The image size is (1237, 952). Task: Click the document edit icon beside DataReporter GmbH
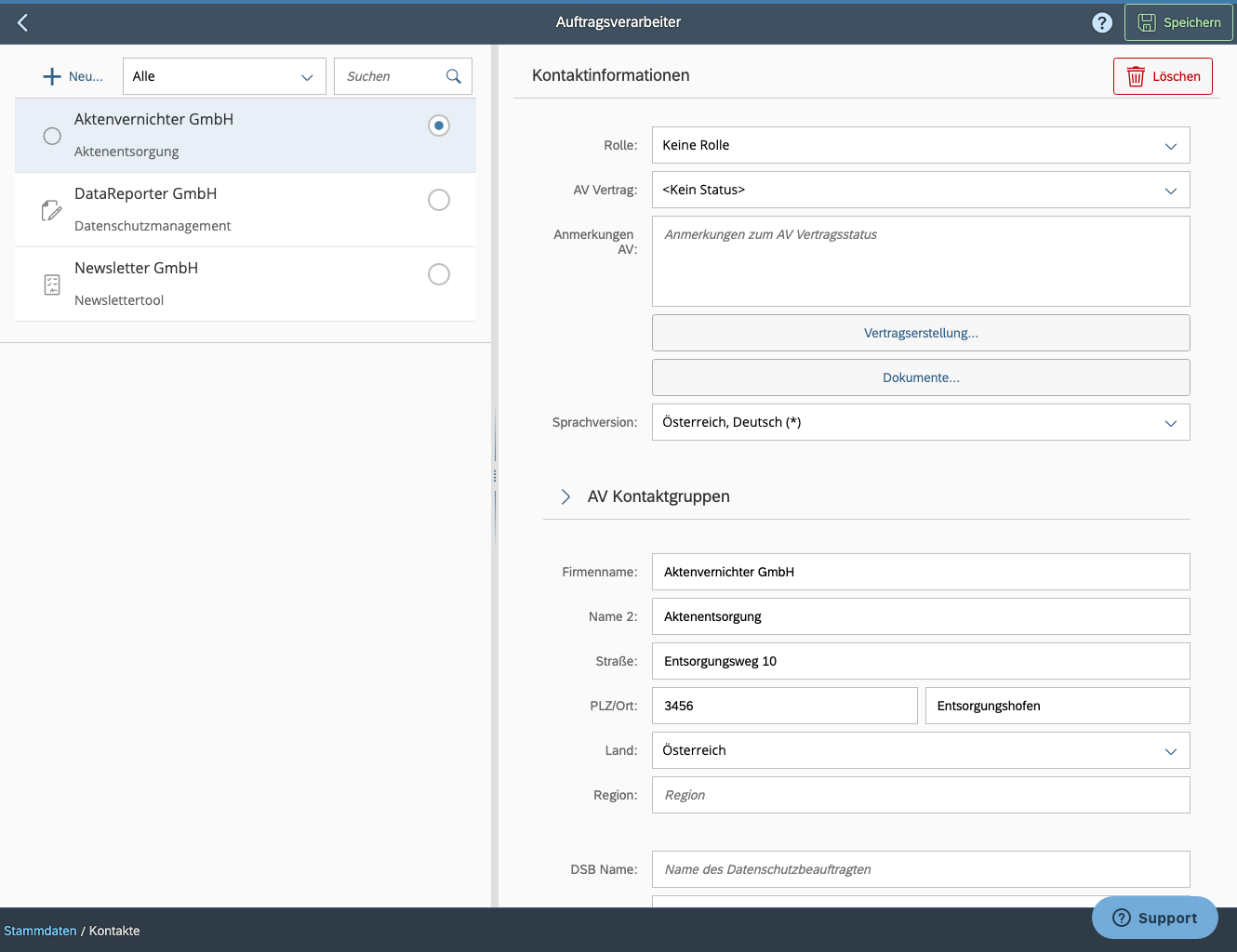tap(51, 209)
